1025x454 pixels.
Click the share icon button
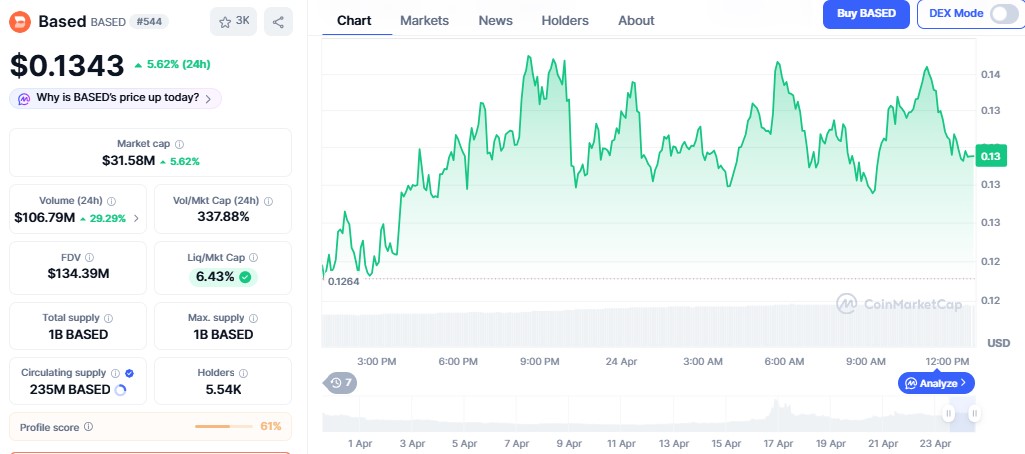tap(278, 22)
